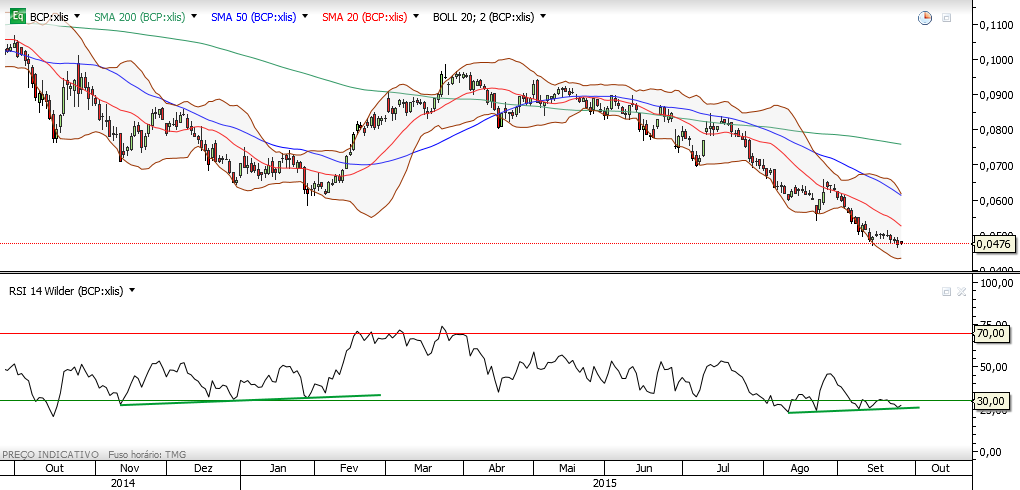Click the Nov month label on time axis

click(x=131, y=469)
